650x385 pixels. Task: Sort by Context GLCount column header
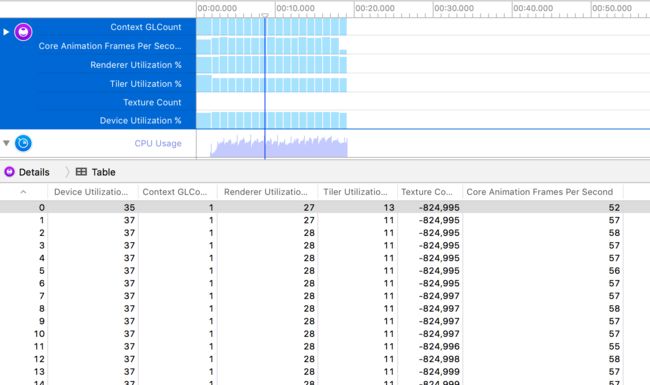pos(175,192)
